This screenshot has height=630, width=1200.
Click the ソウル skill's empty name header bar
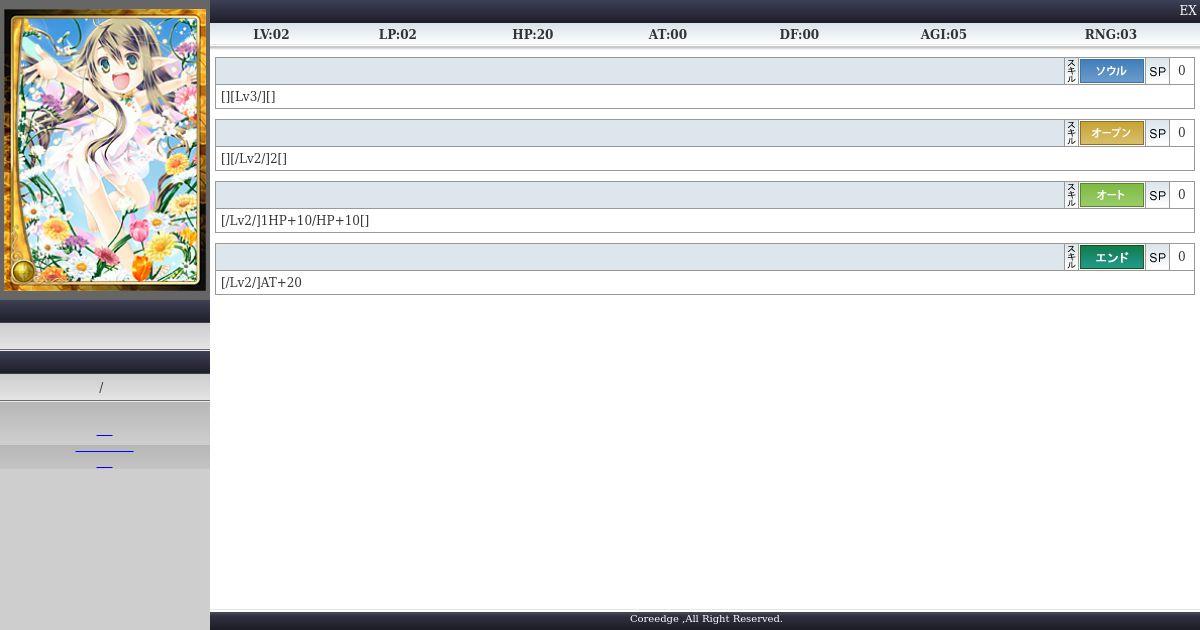point(640,71)
